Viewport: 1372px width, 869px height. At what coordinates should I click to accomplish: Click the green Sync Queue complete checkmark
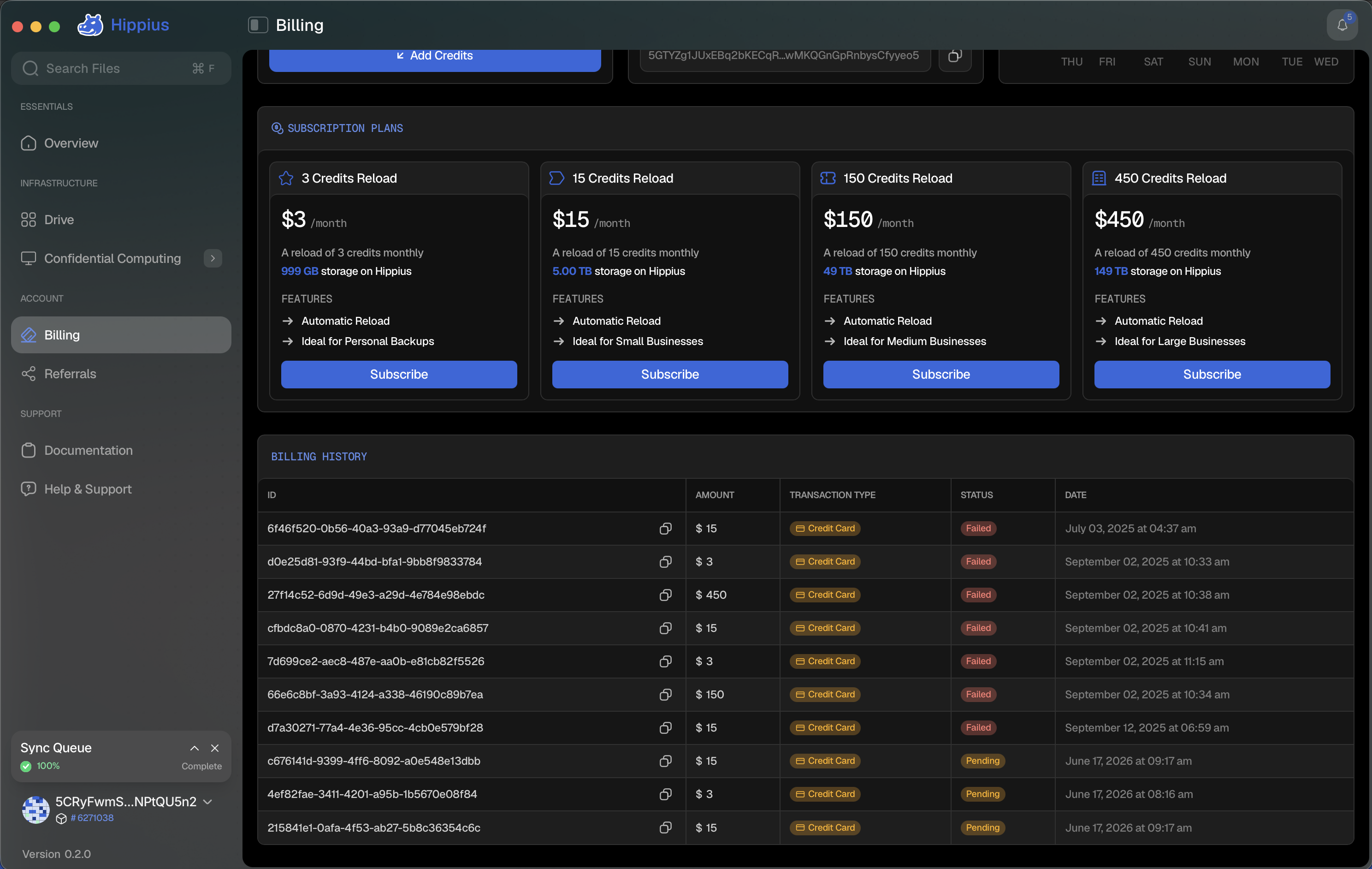pyautogui.click(x=26, y=766)
